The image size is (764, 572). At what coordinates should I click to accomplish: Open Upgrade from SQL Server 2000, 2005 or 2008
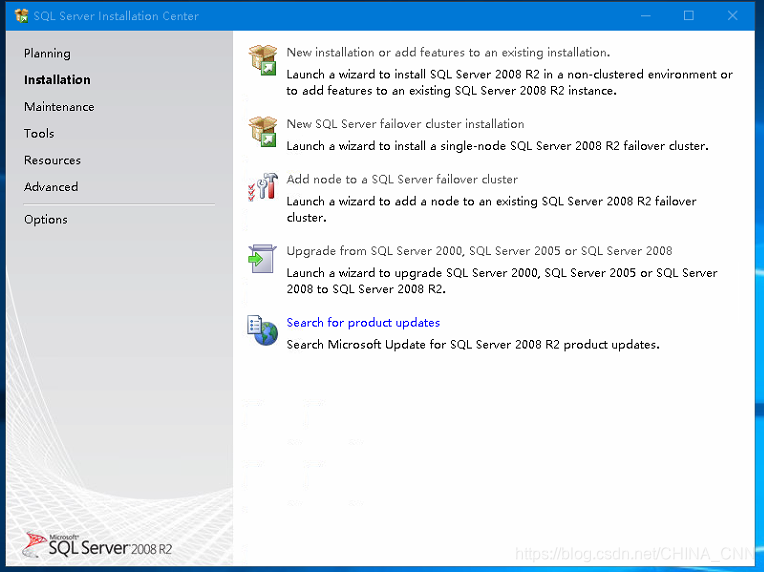[x=479, y=251]
